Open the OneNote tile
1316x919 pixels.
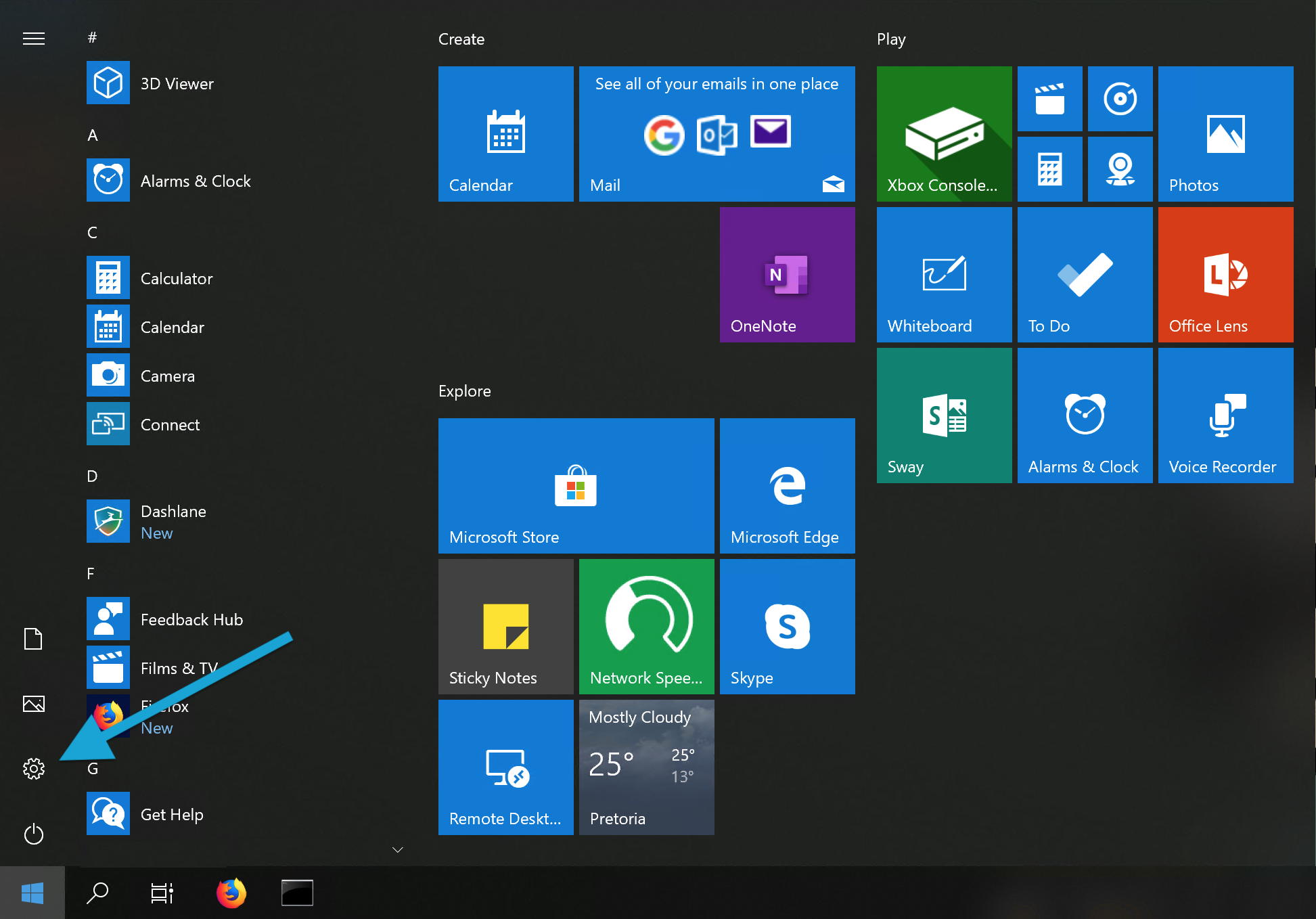coord(788,275)
